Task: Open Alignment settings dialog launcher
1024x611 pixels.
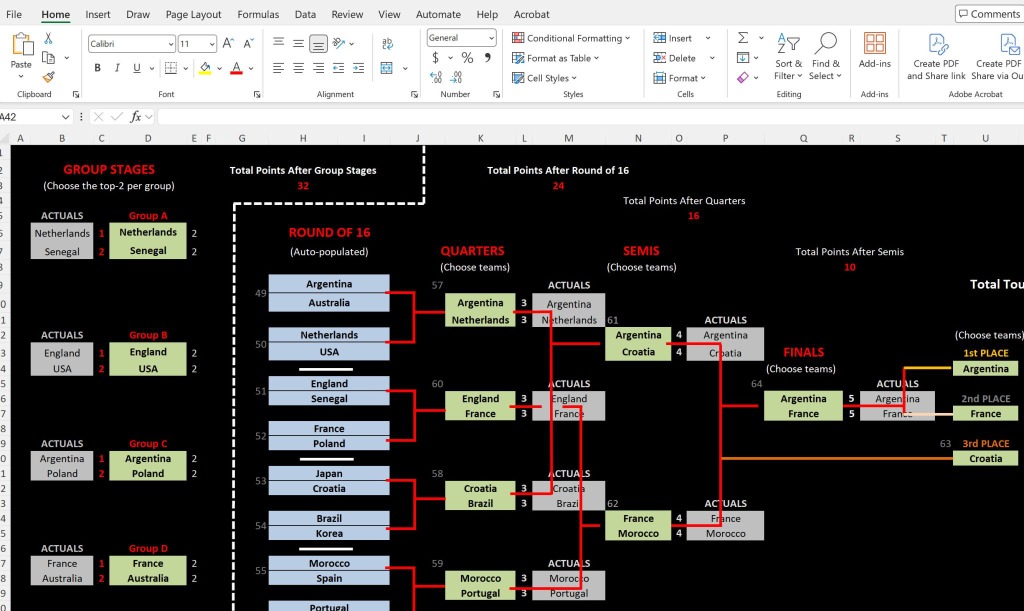Action: pos(414,95)
